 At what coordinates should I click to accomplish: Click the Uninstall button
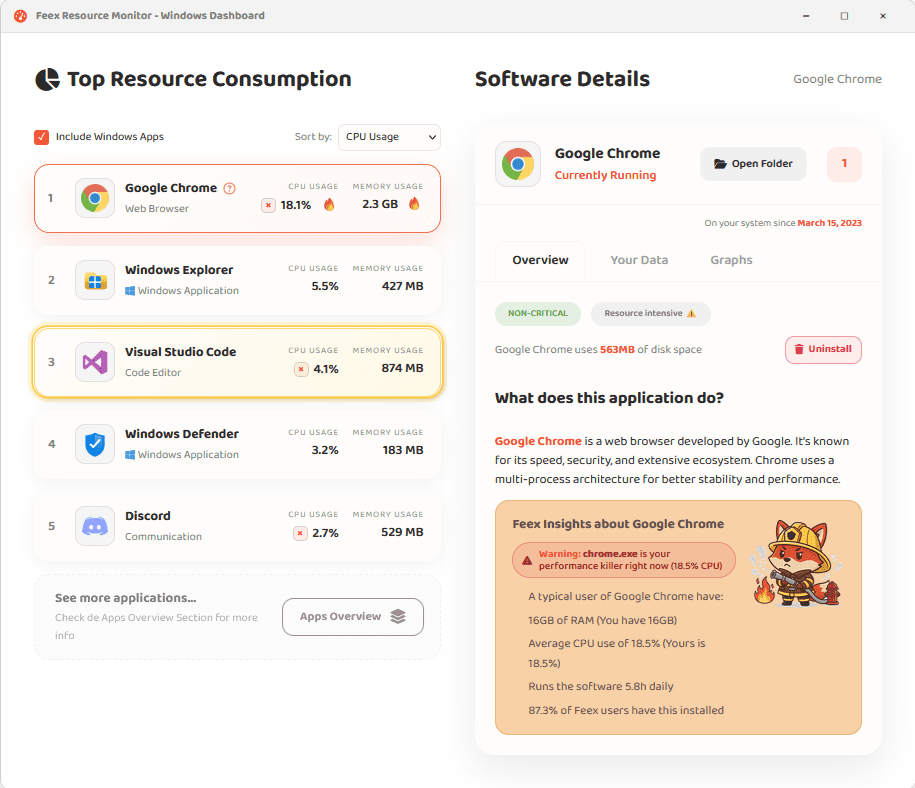[x=822, y=350]
